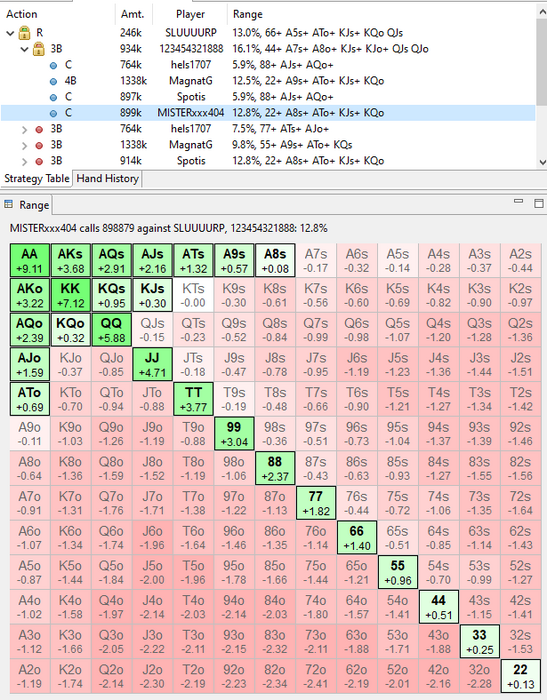Screen dimensions: 547x700
Task: Click the ATo +0.69 hand cell
Action: pyautogui.click(x=29, y=399)
